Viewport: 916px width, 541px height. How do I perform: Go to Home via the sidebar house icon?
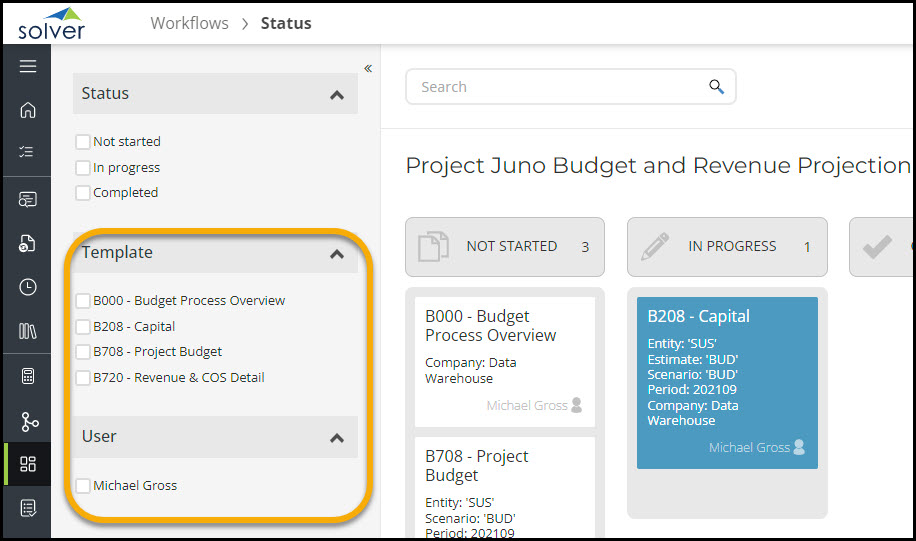tap(27, 110)
